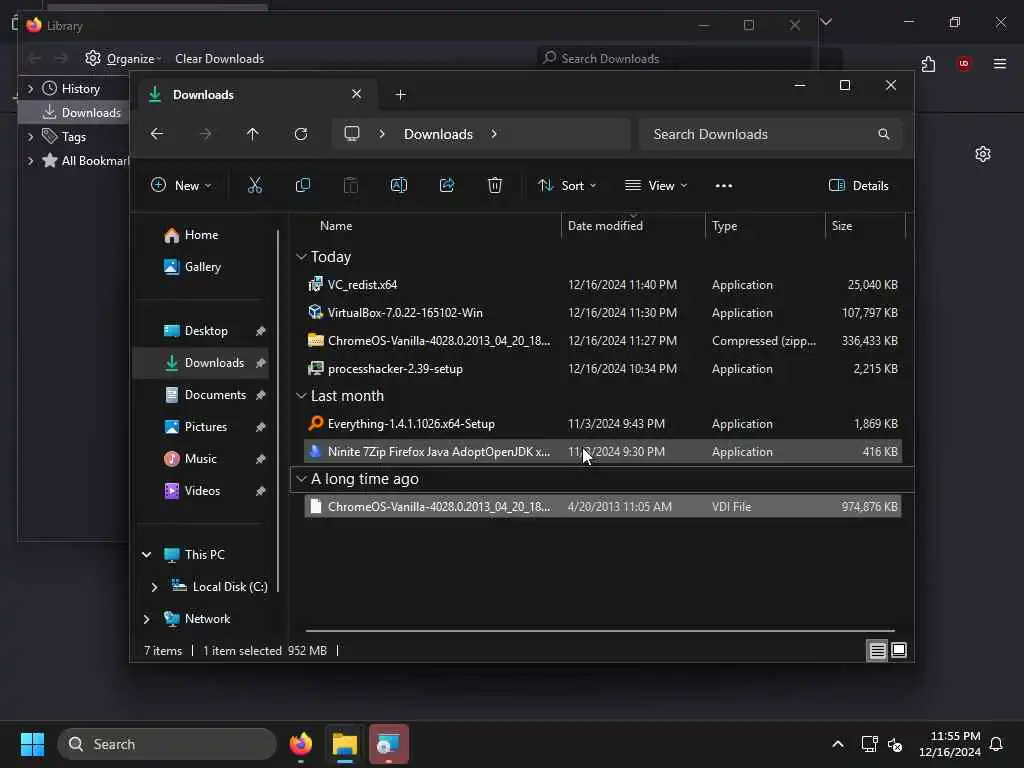
Task: Select the processhacker-2.39-setup file
Action: click(602, 368)
